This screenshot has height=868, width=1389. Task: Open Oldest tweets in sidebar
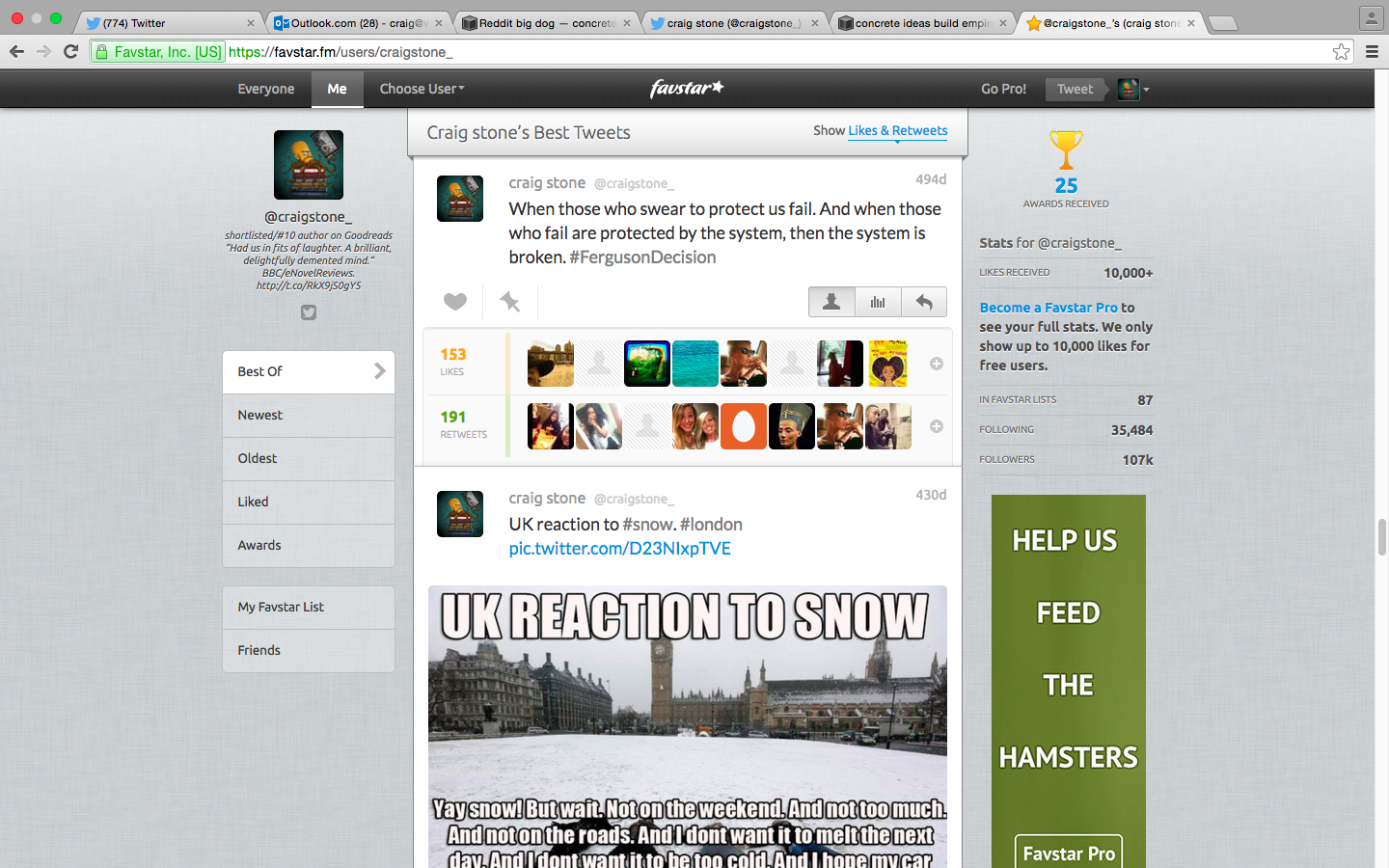(x=309, y=458)
